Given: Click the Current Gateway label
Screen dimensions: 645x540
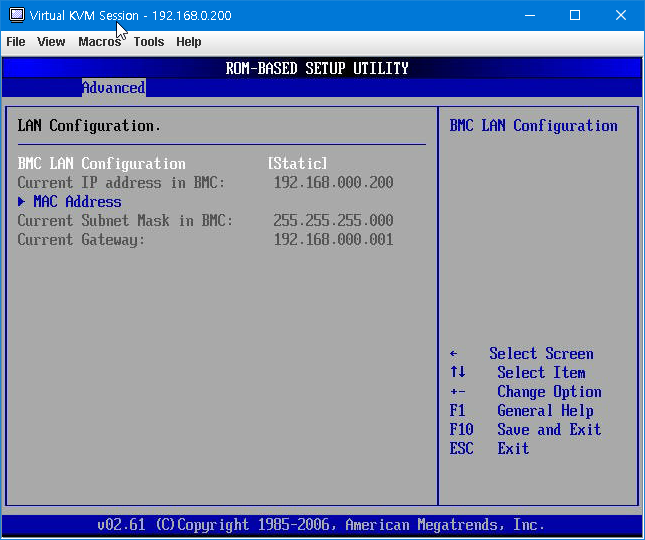Looking at the screenshot, I should point(81,239).
